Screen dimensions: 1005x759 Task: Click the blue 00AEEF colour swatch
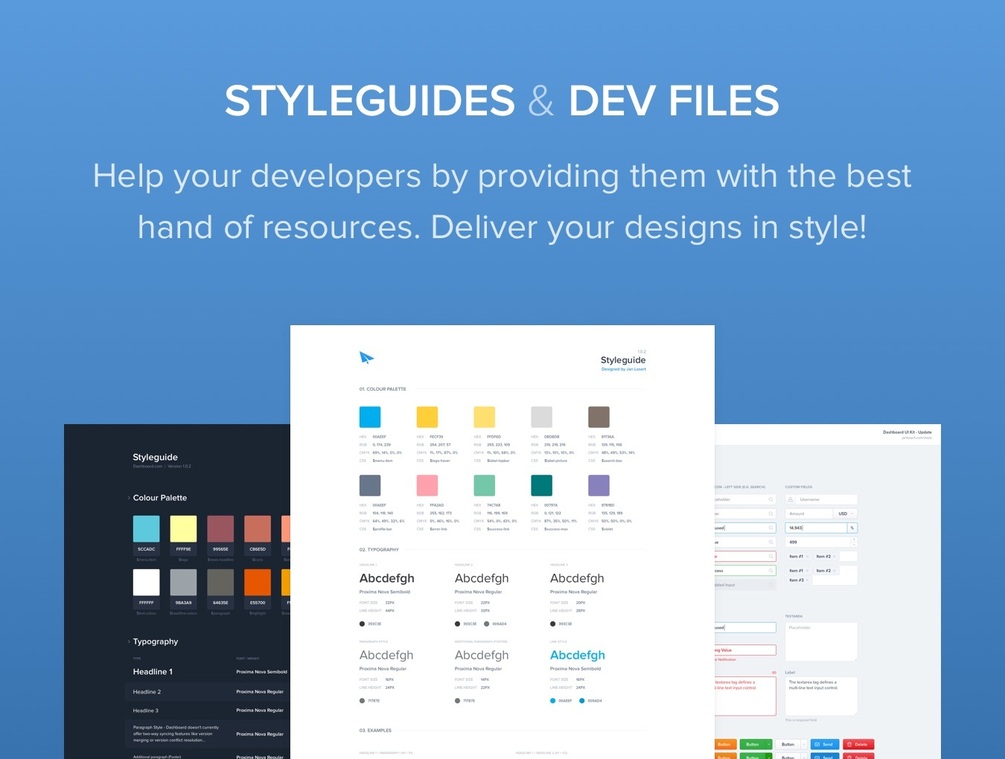[x=370, y=417]
